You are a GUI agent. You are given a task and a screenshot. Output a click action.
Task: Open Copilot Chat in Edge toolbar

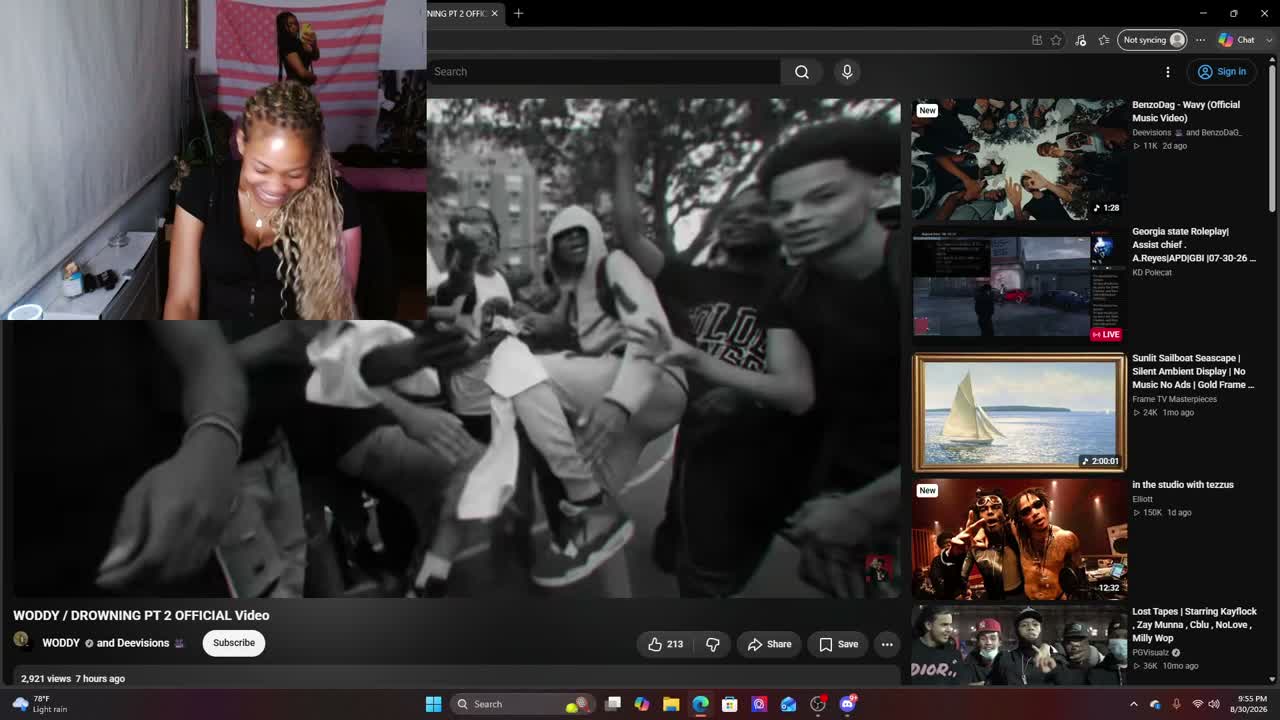[x=1237, y=40]
